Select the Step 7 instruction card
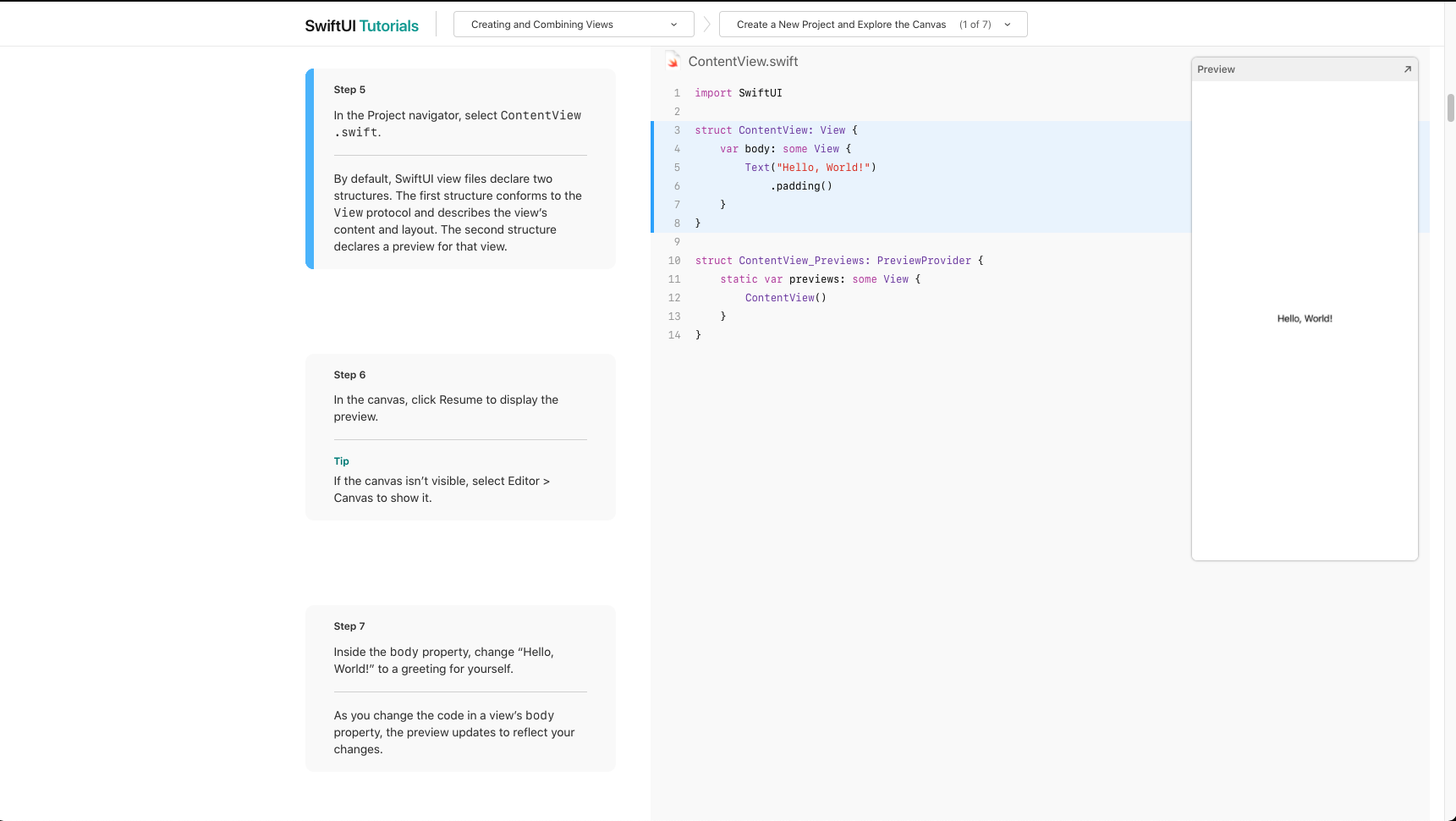 460,687
